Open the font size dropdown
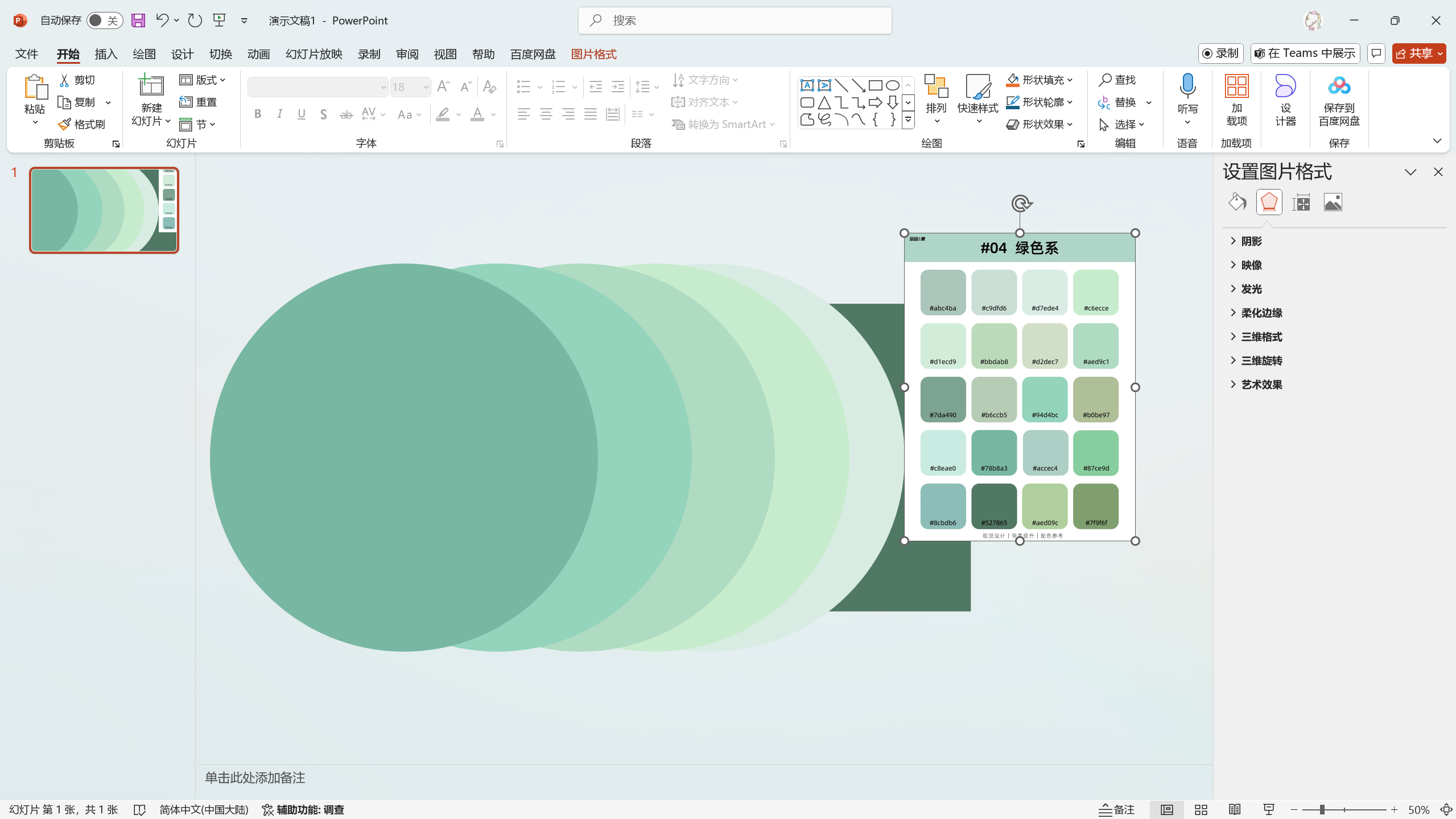 pyautogui.click(x=426, y=87)
